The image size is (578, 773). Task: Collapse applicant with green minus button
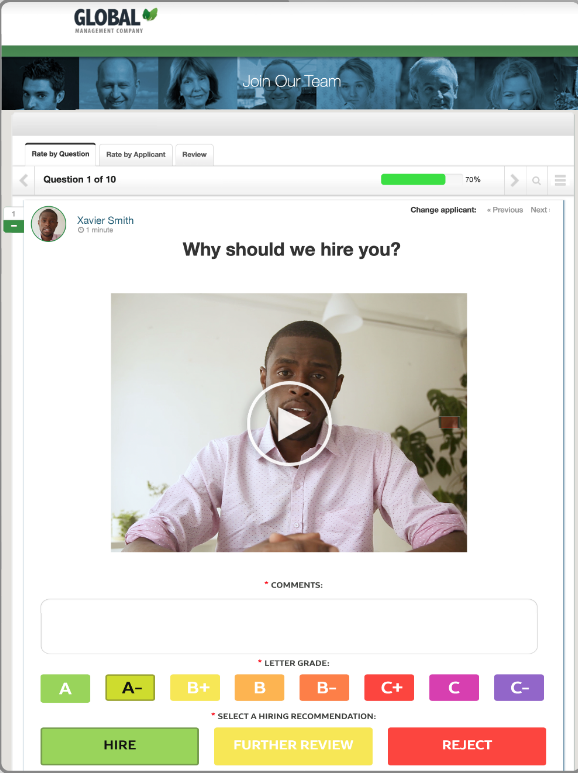[14, 226]
